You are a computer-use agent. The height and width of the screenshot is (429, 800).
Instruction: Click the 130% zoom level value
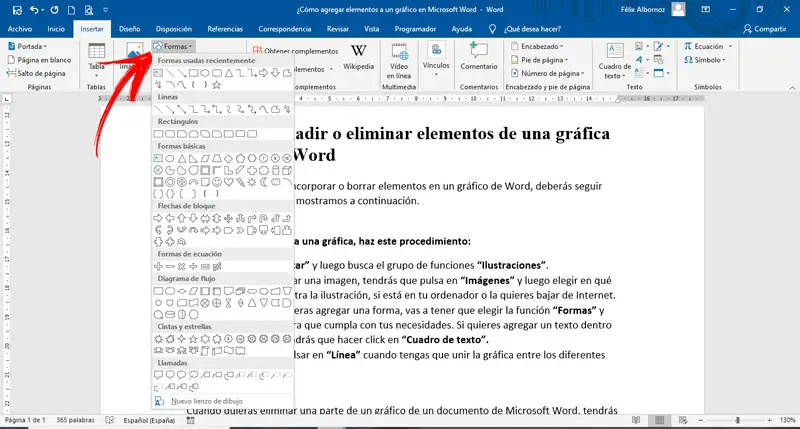pyautogui.click(x=787, y=420)
